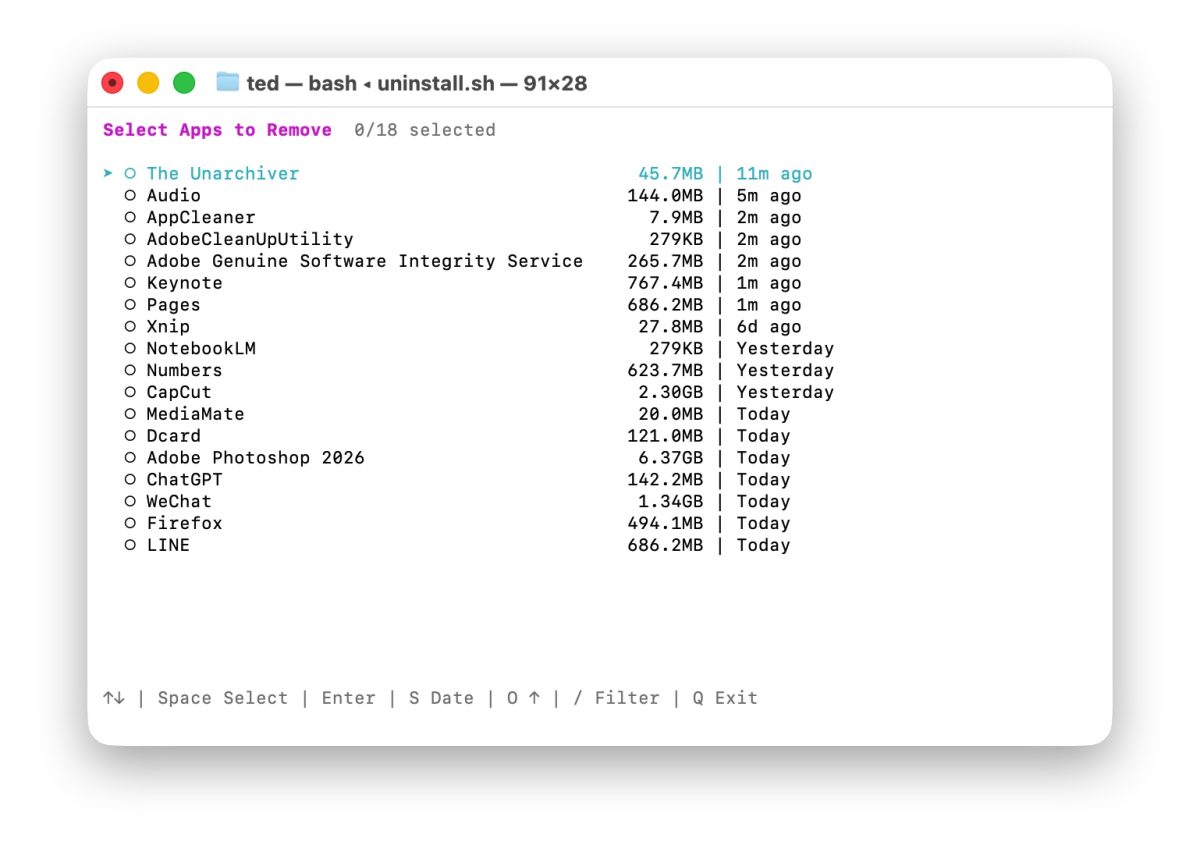Select the Numbers app name
The image size is (1200, 863).
coord(184,370)
